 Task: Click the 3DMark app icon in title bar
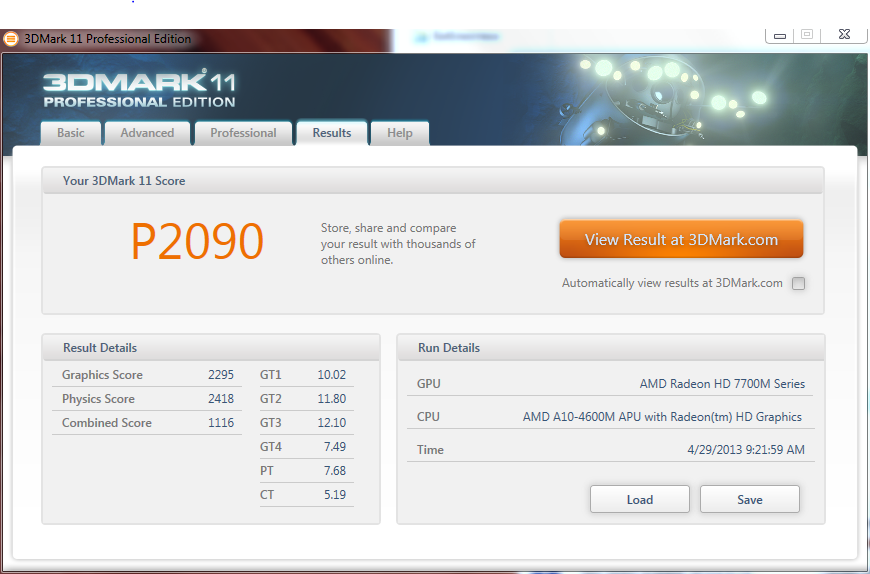(11, 39)
